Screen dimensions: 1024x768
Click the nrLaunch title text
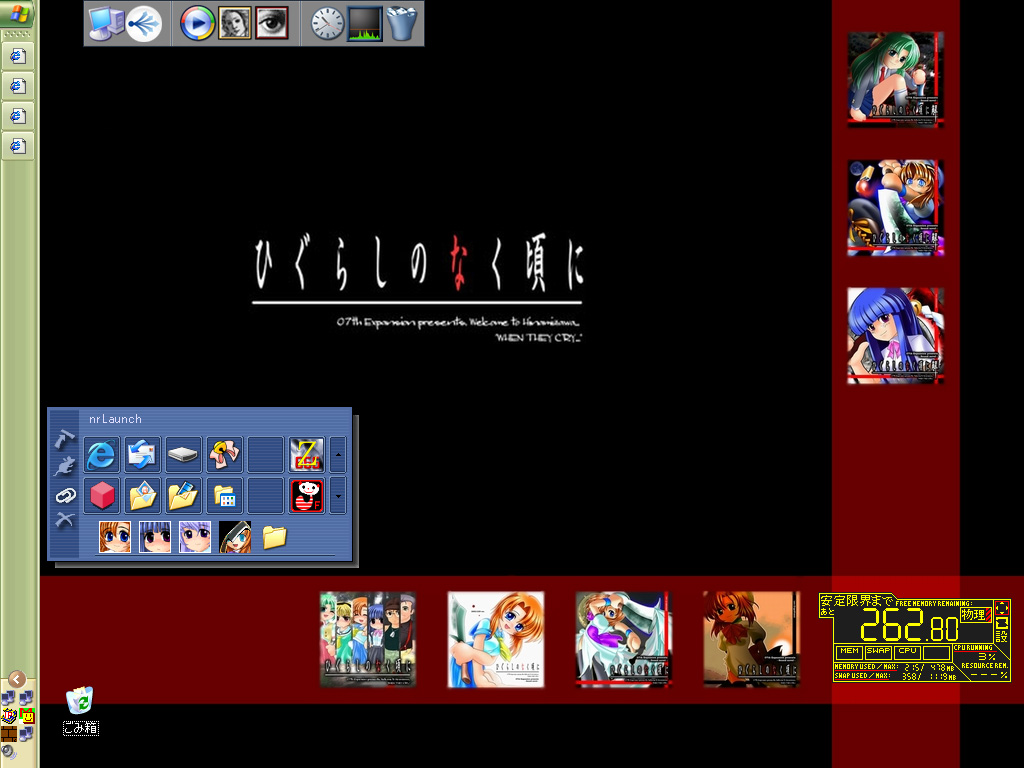[x=115, y=419]
